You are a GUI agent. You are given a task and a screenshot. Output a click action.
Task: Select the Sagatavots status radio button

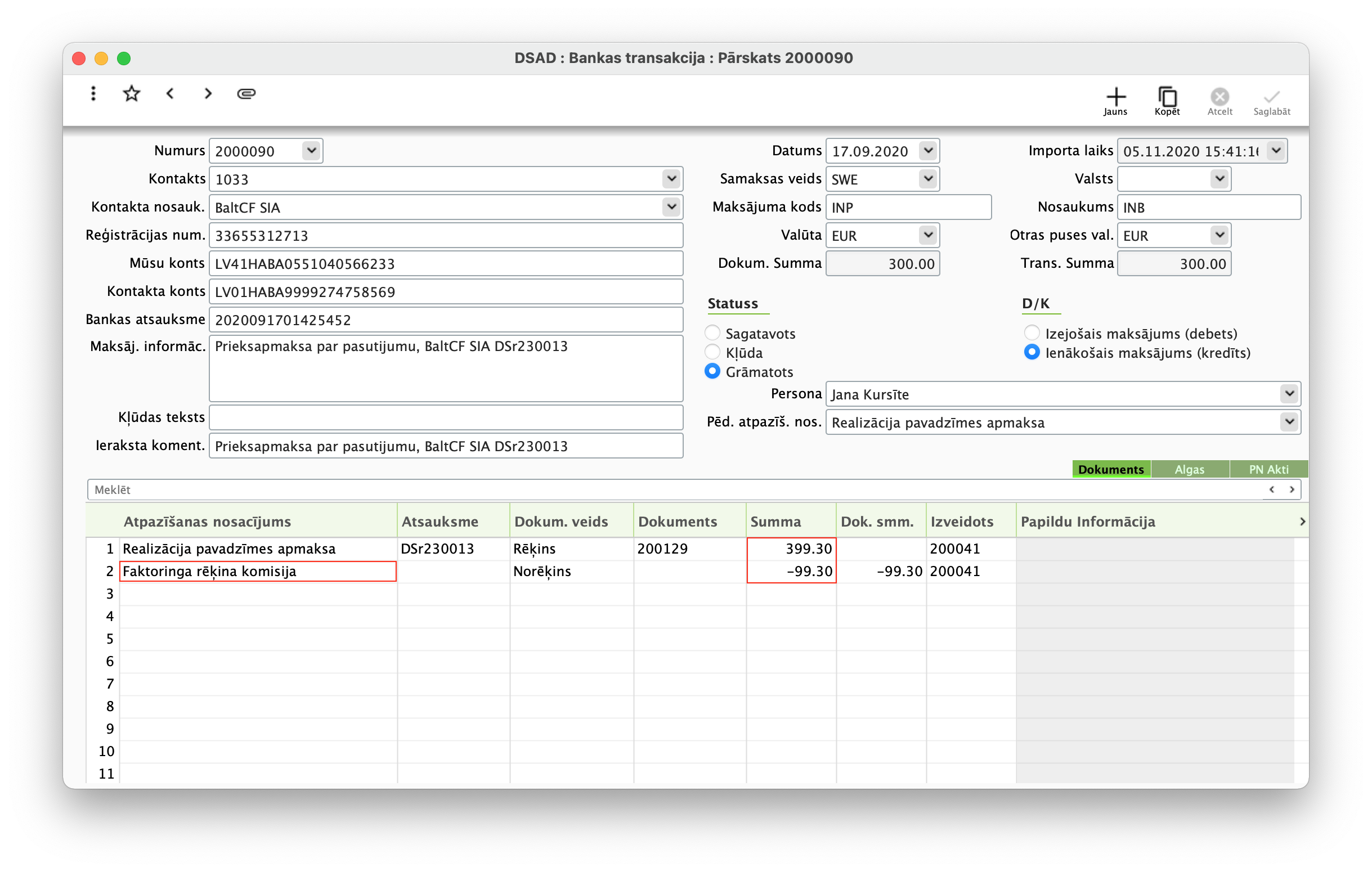tap(712, 332)
